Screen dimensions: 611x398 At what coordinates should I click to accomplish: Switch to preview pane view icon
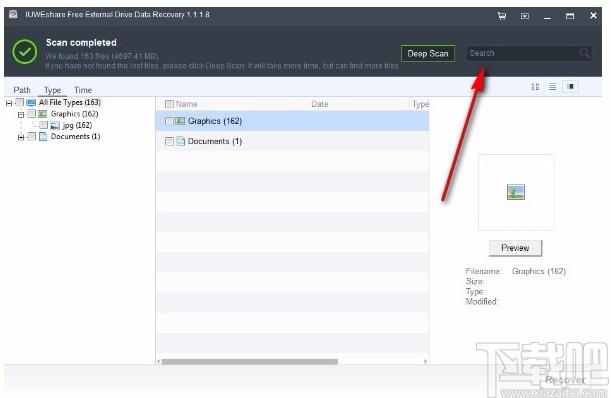(x=571, y=87)
